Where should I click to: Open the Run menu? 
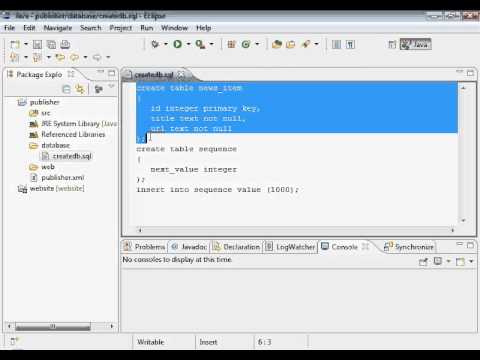click(147, 28)
